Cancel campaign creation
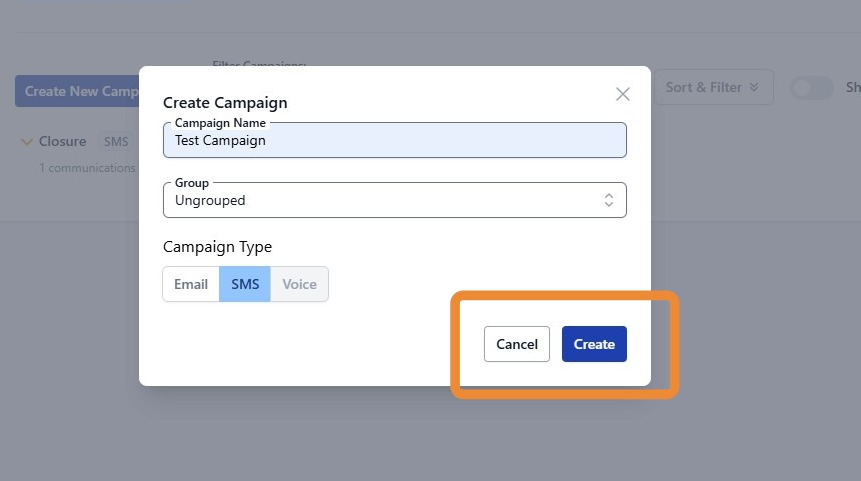Viewport: 861px width, 481px height. (x=517, y=344)
